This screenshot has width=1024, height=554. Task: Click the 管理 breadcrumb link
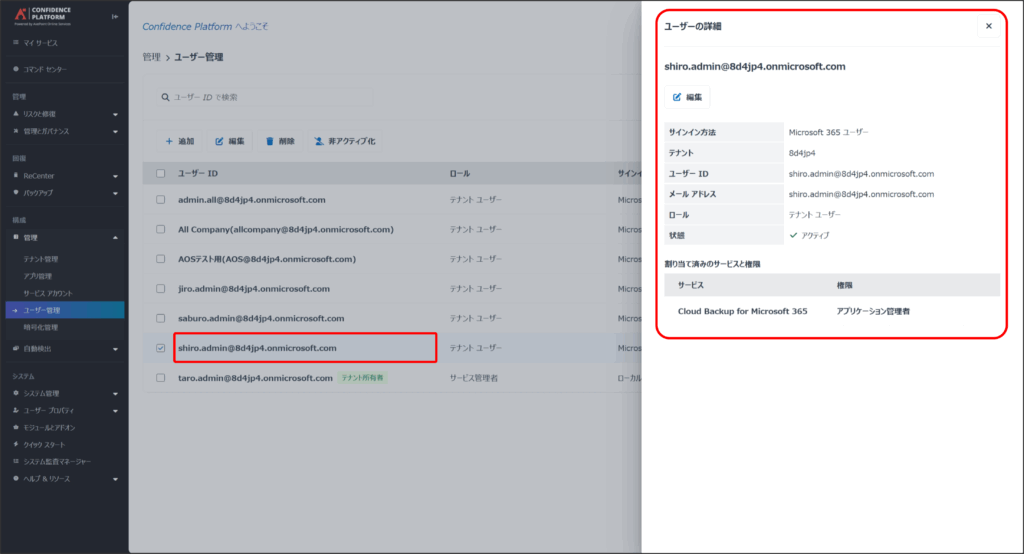151,58
